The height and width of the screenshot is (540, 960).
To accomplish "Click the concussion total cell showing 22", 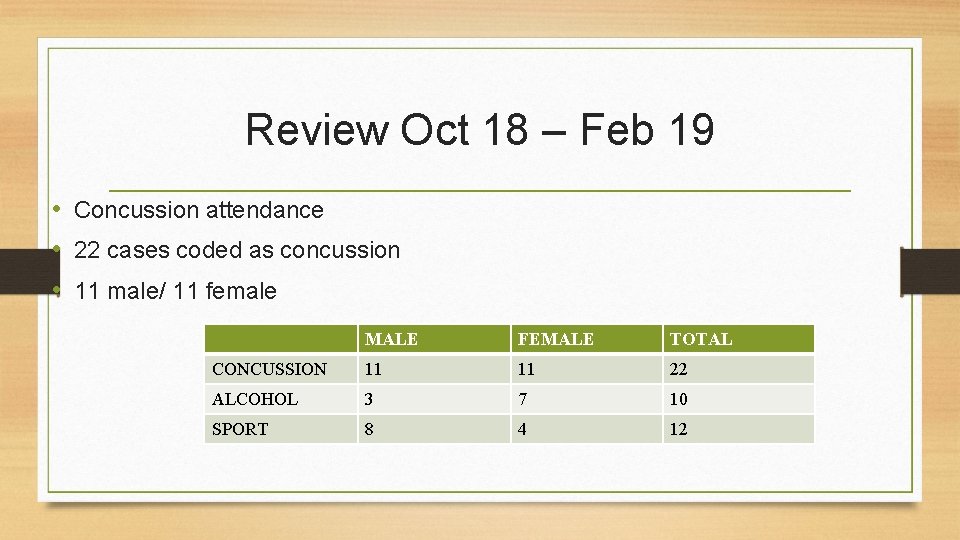I will (x=738, y=369).
